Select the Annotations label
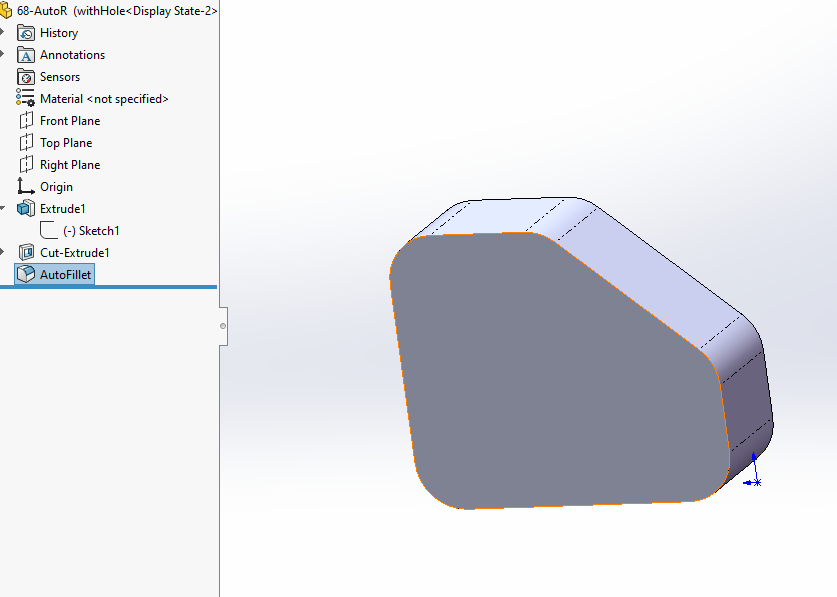Viewport: 837px width, 597px height. (x=73, y=55)
